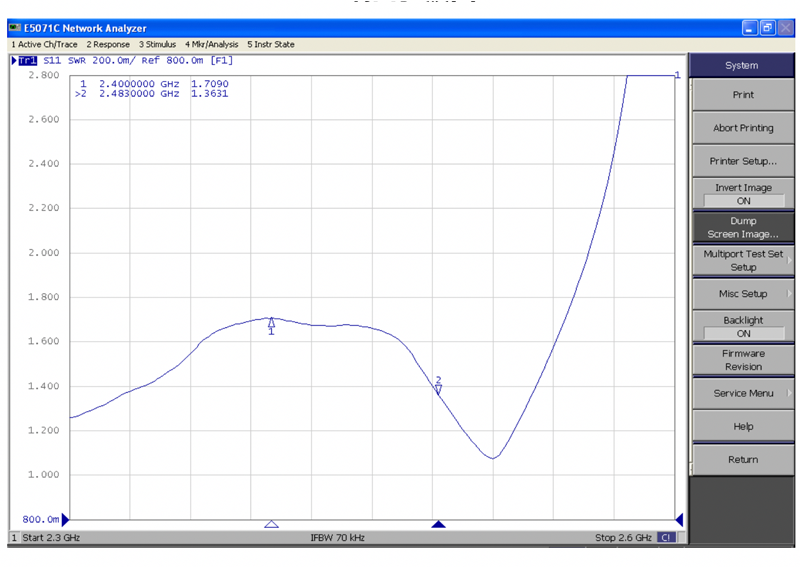Screen dimensions: 800x567
Task: Select the filled marker 2 indicator on bottom axis
Action: pos(438,523)
